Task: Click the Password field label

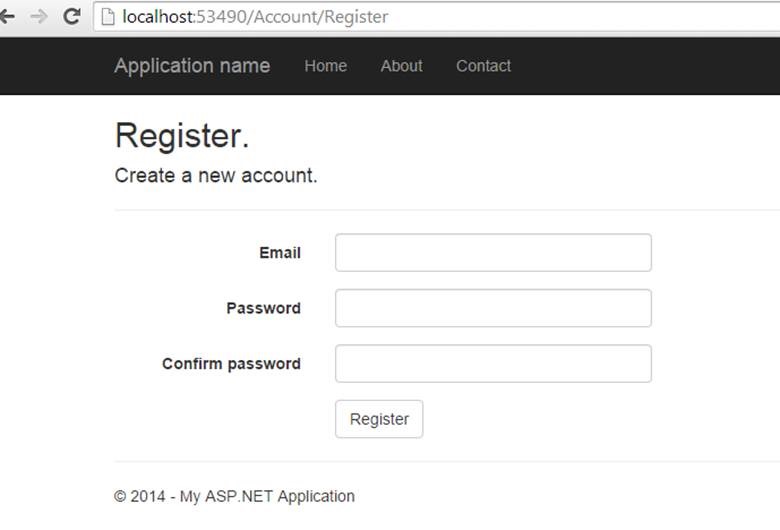Action: click(263, 308)
